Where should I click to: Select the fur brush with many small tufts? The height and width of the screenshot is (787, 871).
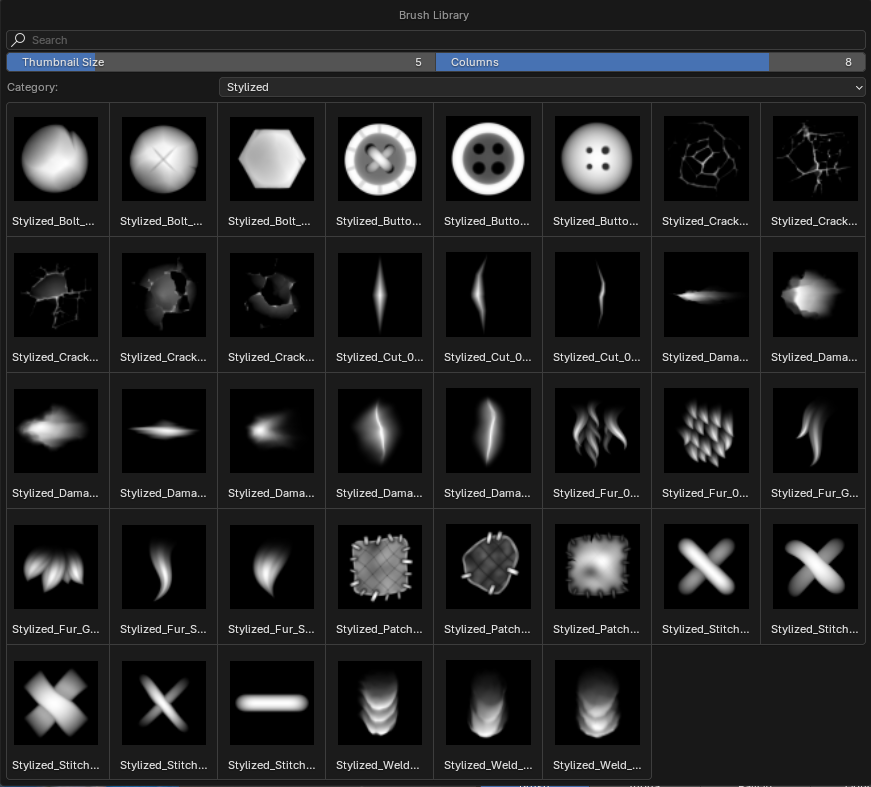(706, 430)
